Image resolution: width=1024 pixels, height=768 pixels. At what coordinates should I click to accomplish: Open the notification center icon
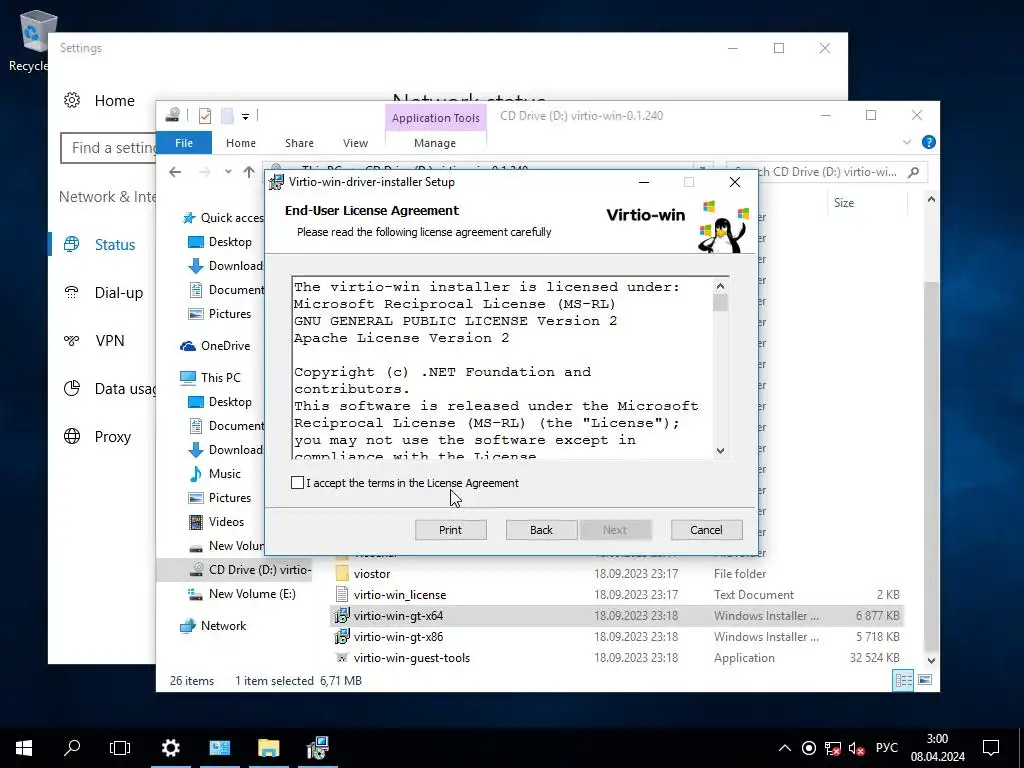(991, 748)
